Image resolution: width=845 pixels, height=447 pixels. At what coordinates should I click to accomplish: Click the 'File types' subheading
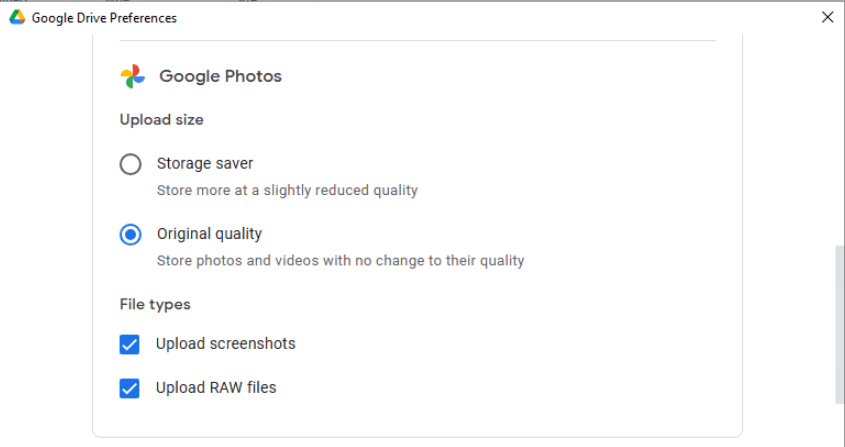[155, 304]
